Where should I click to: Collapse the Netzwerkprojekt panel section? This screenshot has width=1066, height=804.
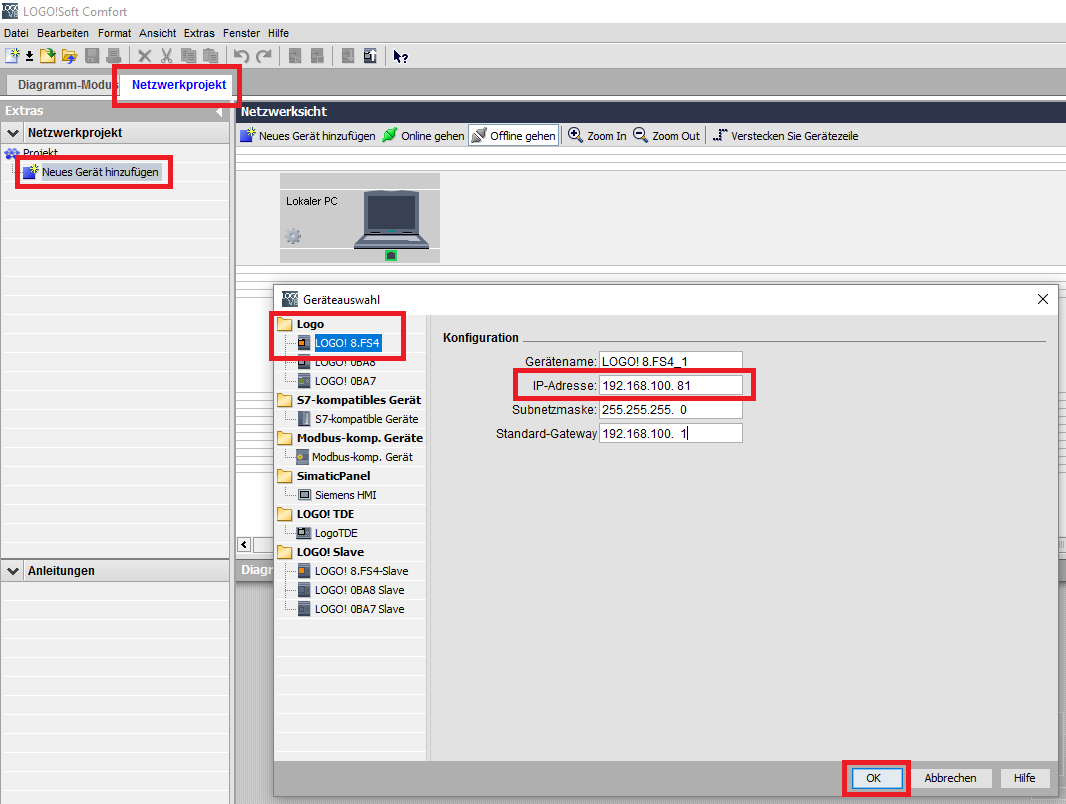tap(13, 133)
